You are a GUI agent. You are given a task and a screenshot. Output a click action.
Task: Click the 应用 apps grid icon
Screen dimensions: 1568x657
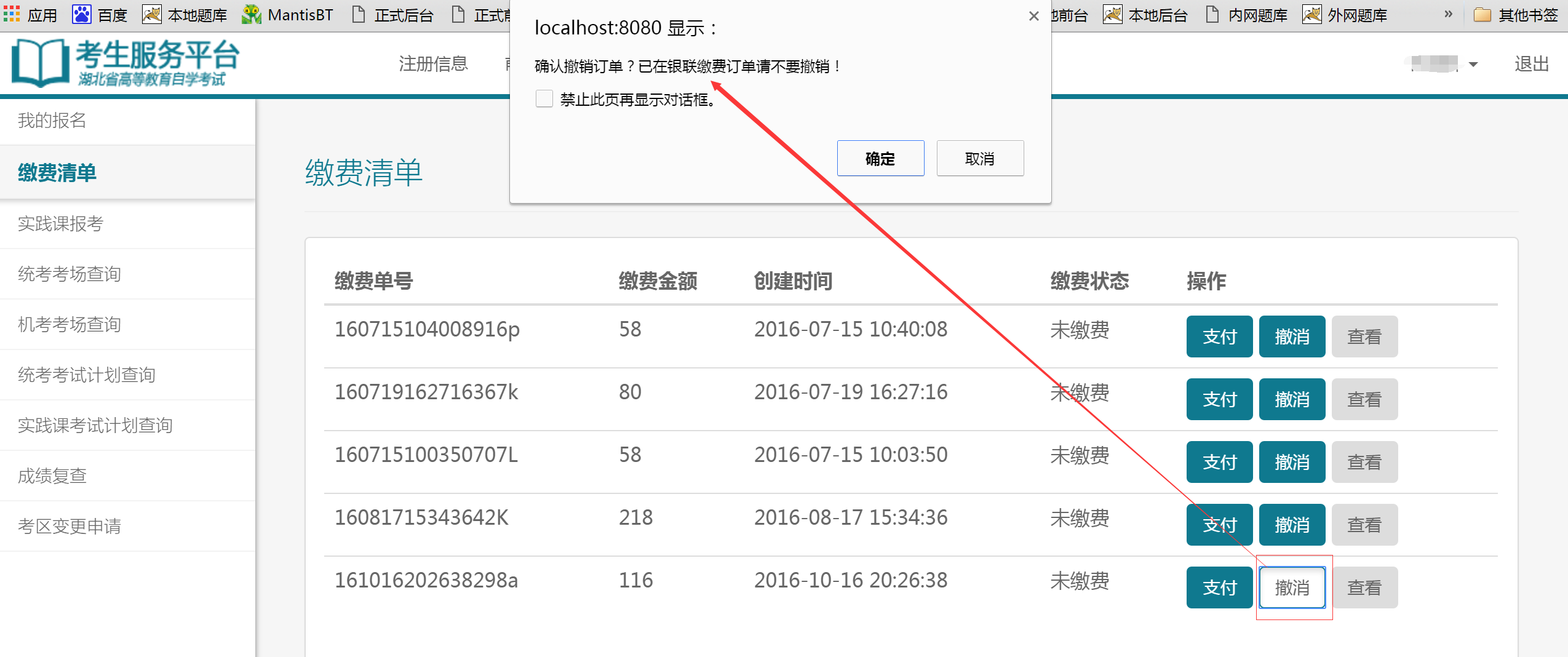tap(11, 14)
